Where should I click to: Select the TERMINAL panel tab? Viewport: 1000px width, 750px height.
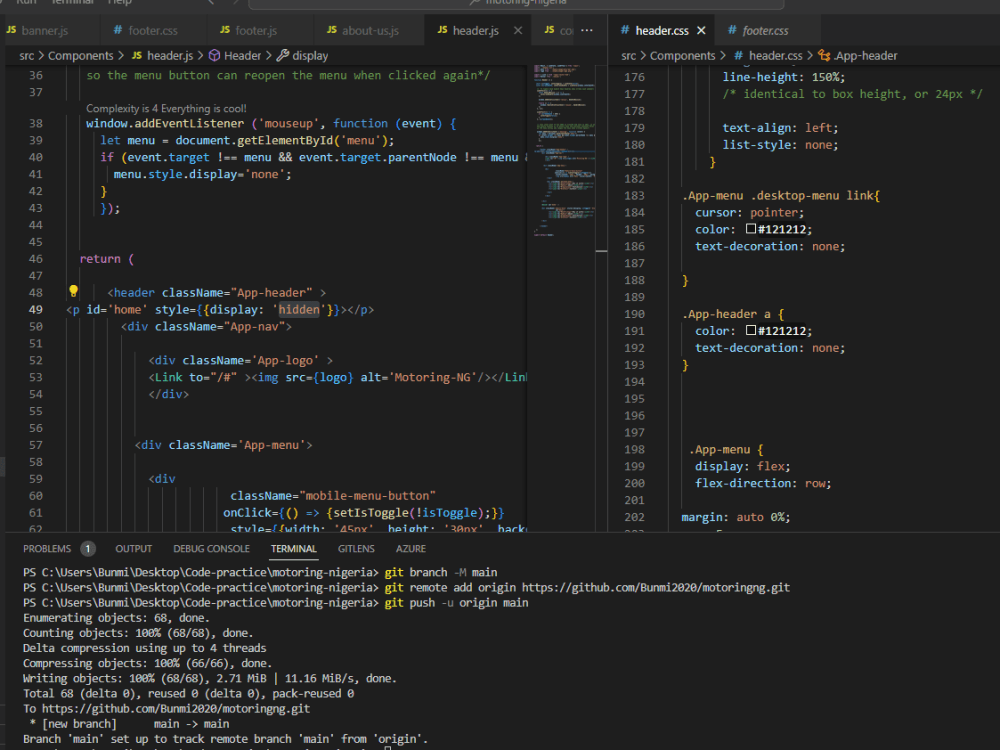click(293, 548)
